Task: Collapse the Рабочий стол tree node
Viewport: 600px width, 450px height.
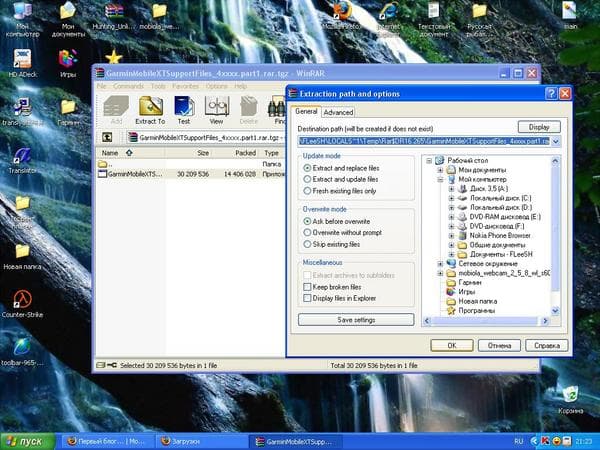Action: point(429,161)
